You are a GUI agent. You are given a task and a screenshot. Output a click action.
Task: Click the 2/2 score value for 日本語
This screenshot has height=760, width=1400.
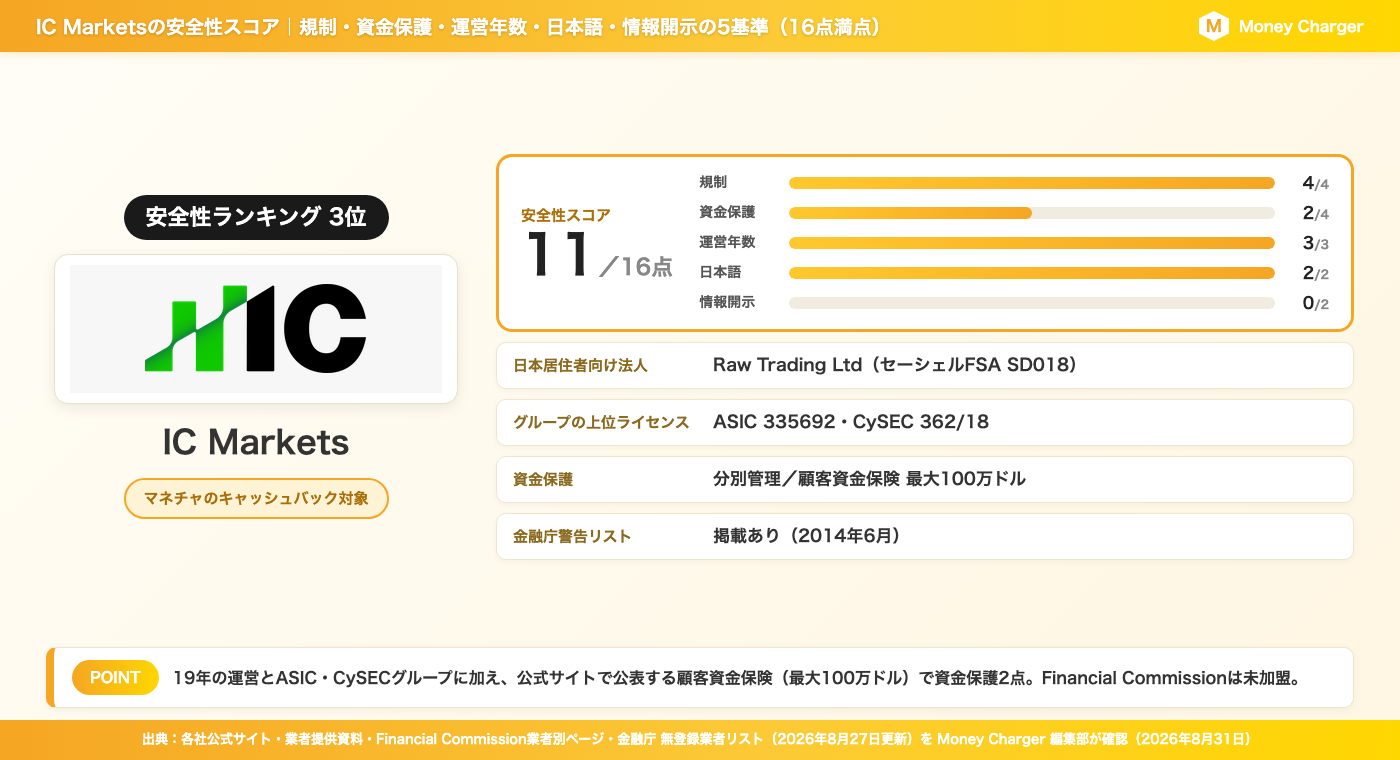click(1315, 273)
